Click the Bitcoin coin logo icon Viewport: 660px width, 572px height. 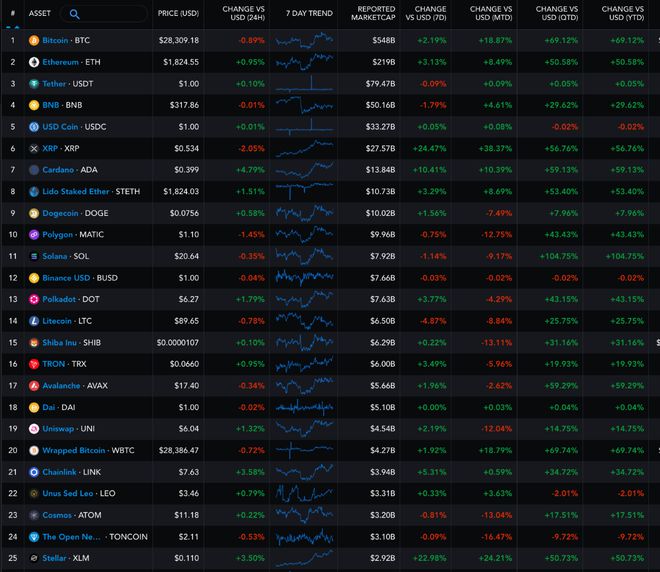pos(34,40)
